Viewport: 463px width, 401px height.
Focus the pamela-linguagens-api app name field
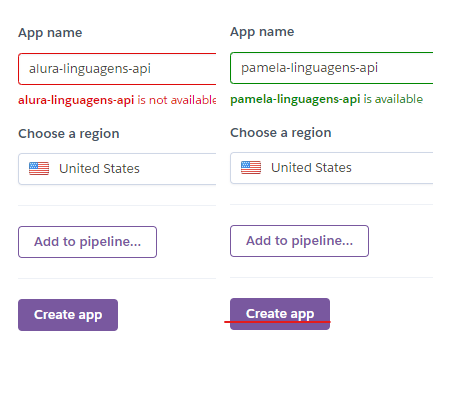coord(332,68)
